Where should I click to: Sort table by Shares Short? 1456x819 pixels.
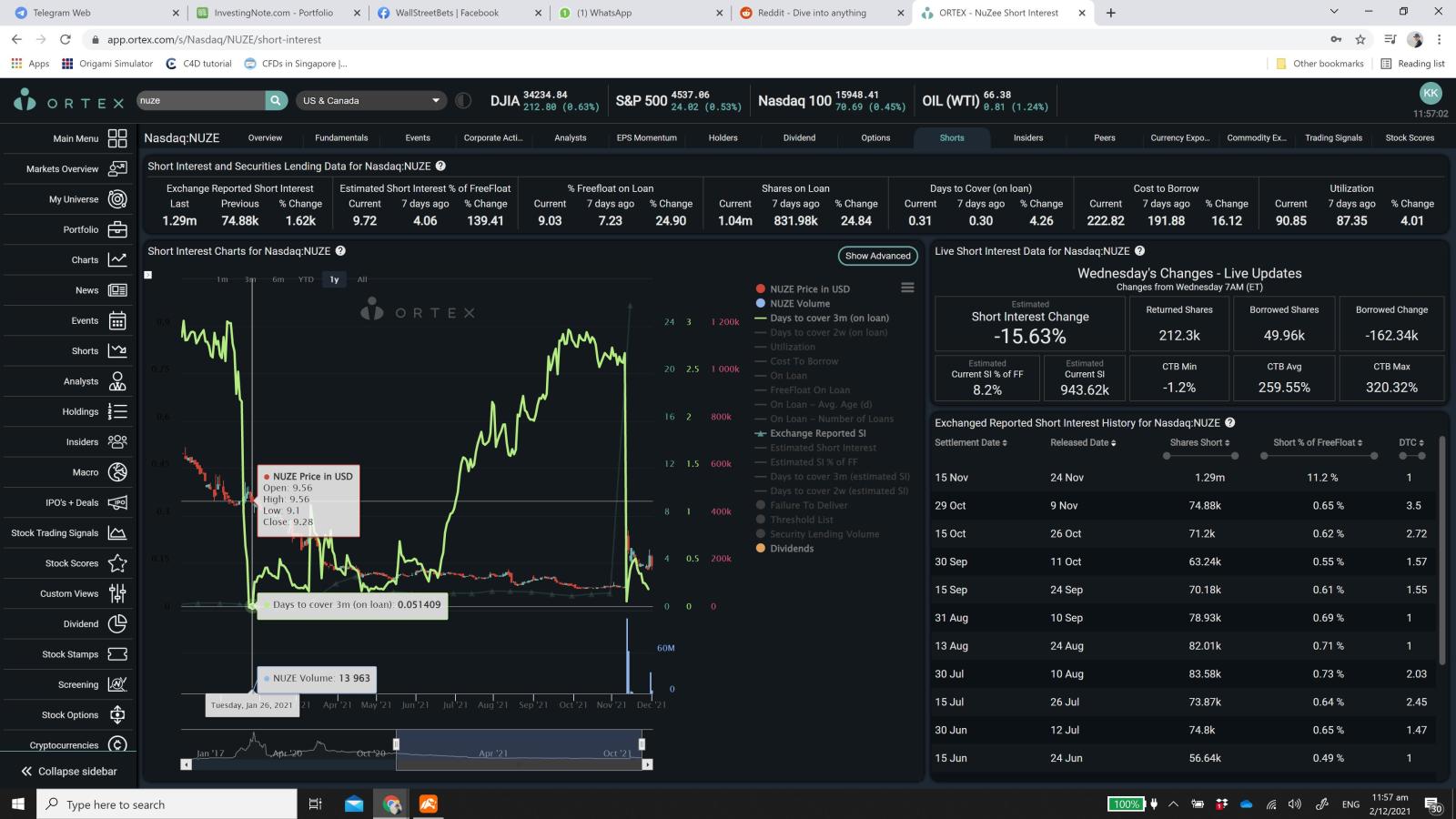click(1199, 442)
